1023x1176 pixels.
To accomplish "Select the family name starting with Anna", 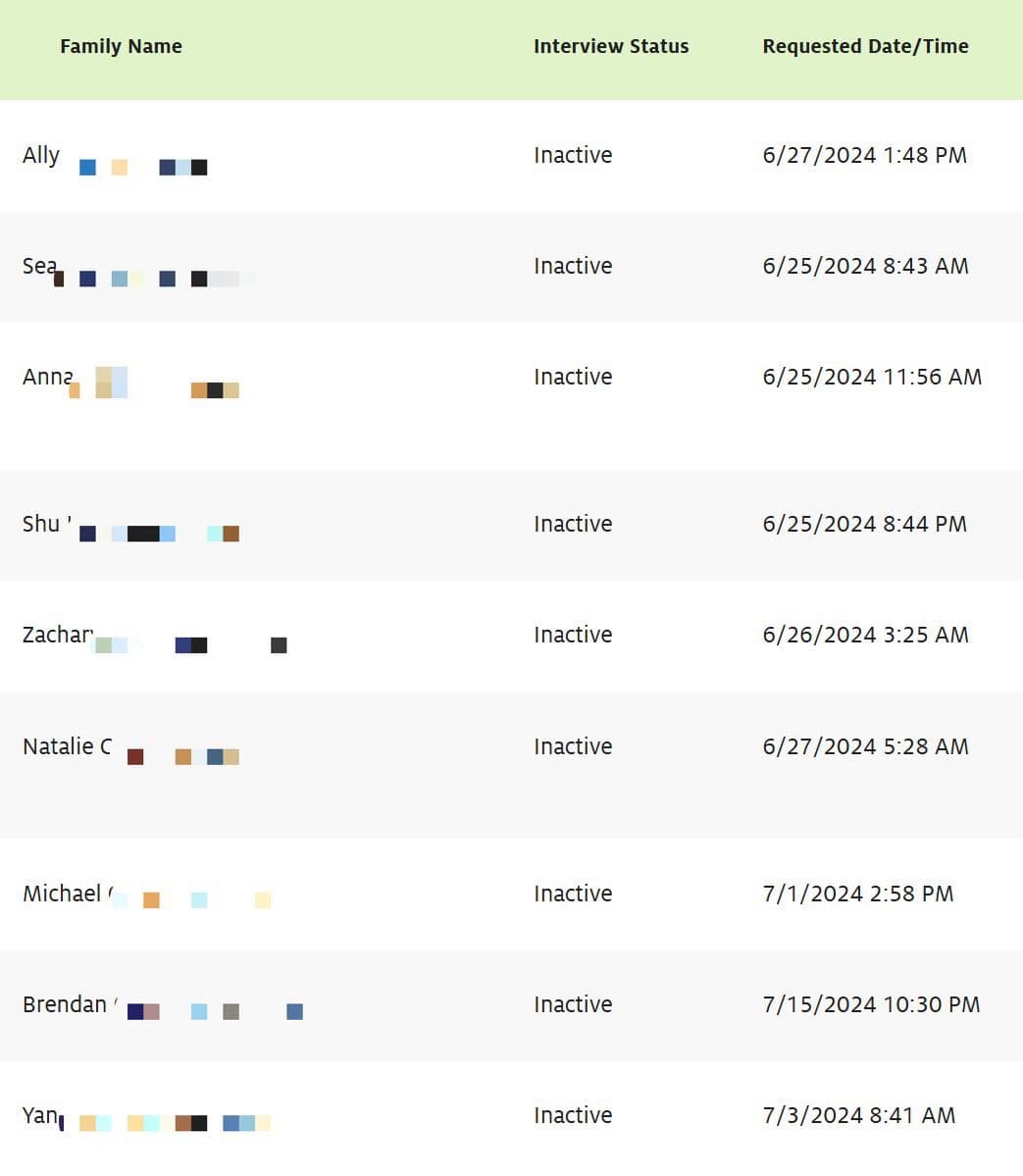I will point(48,377).
